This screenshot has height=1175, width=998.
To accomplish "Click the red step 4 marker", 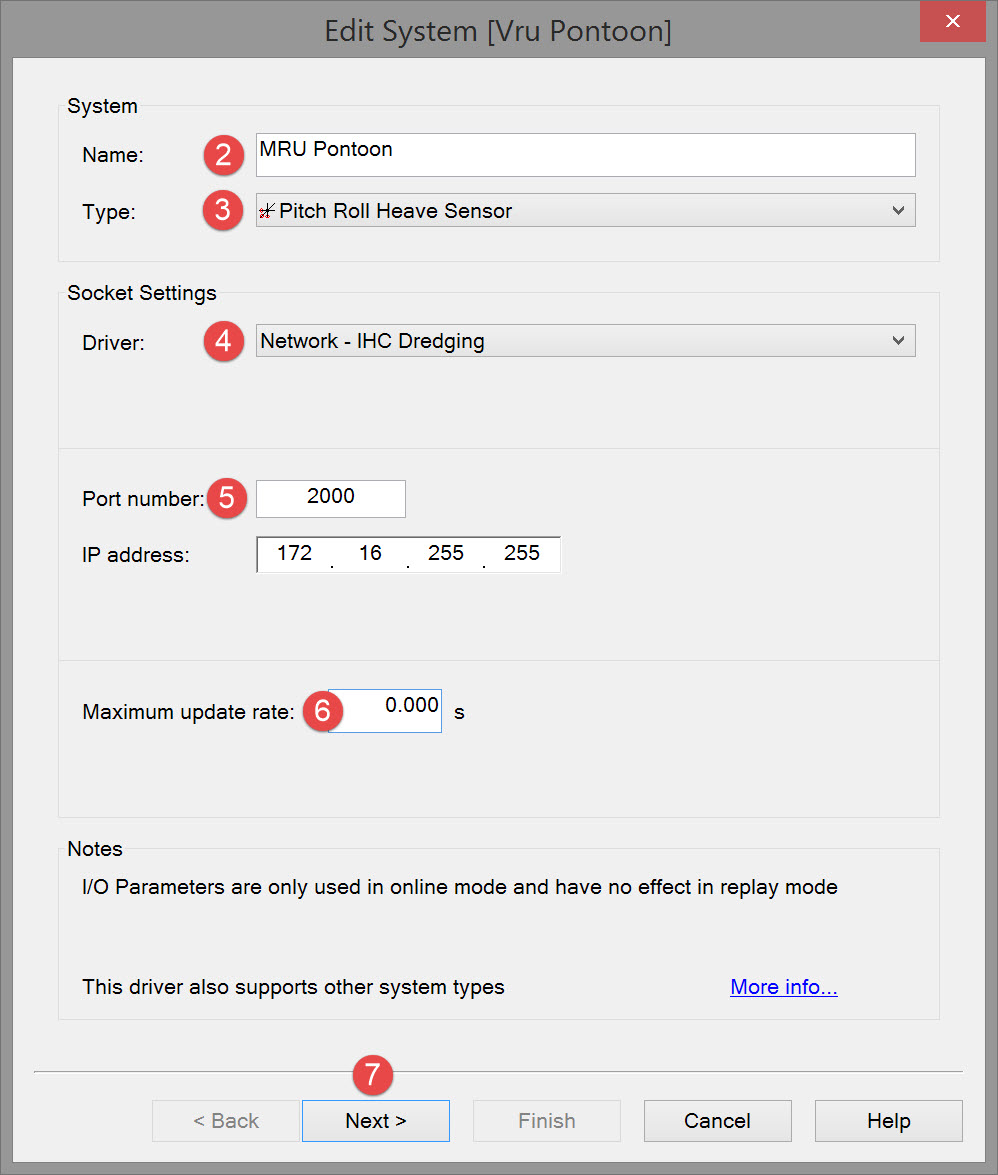I will [x=223, y=341].
